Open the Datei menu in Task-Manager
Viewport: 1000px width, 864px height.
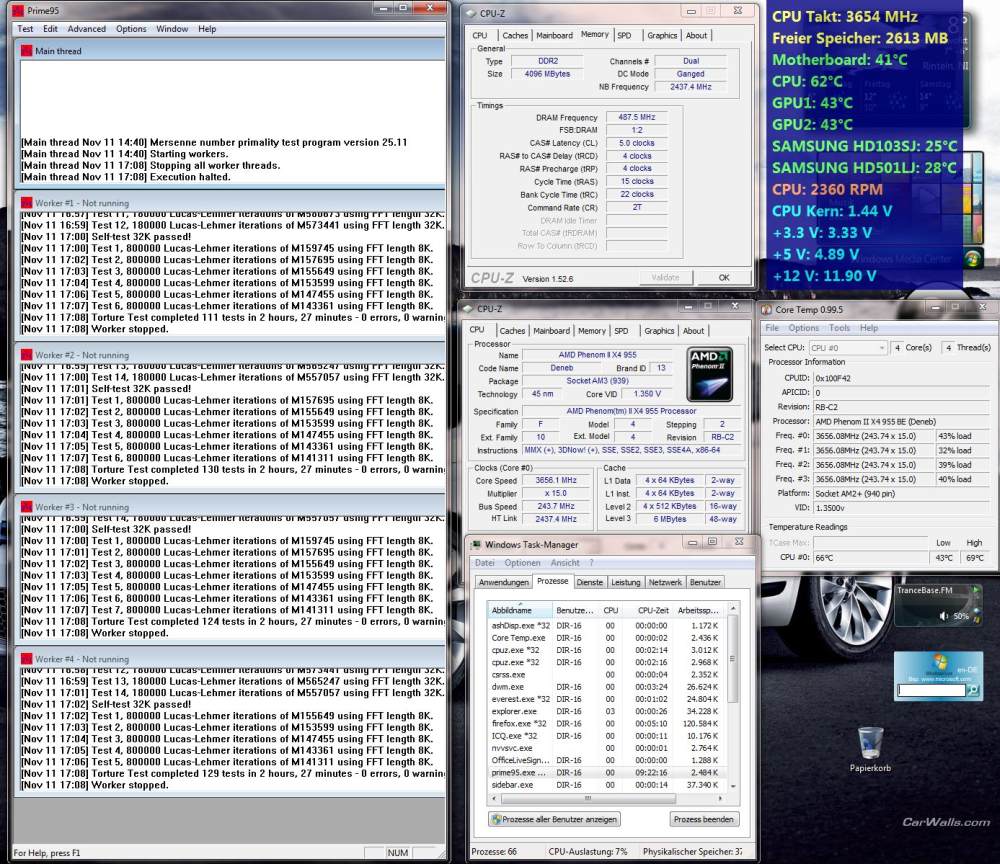485,563
